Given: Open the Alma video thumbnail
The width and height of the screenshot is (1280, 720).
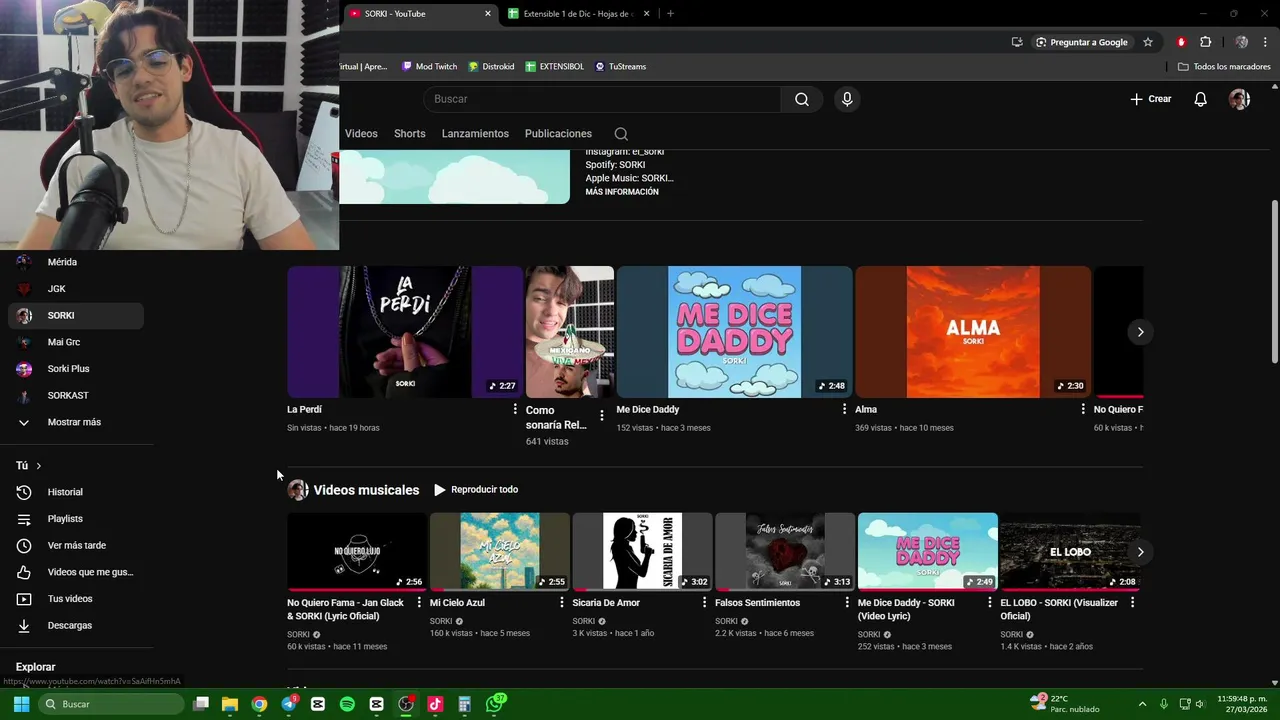Looking at the screenshot, I should pyautogui.click(x=973, y=332).
